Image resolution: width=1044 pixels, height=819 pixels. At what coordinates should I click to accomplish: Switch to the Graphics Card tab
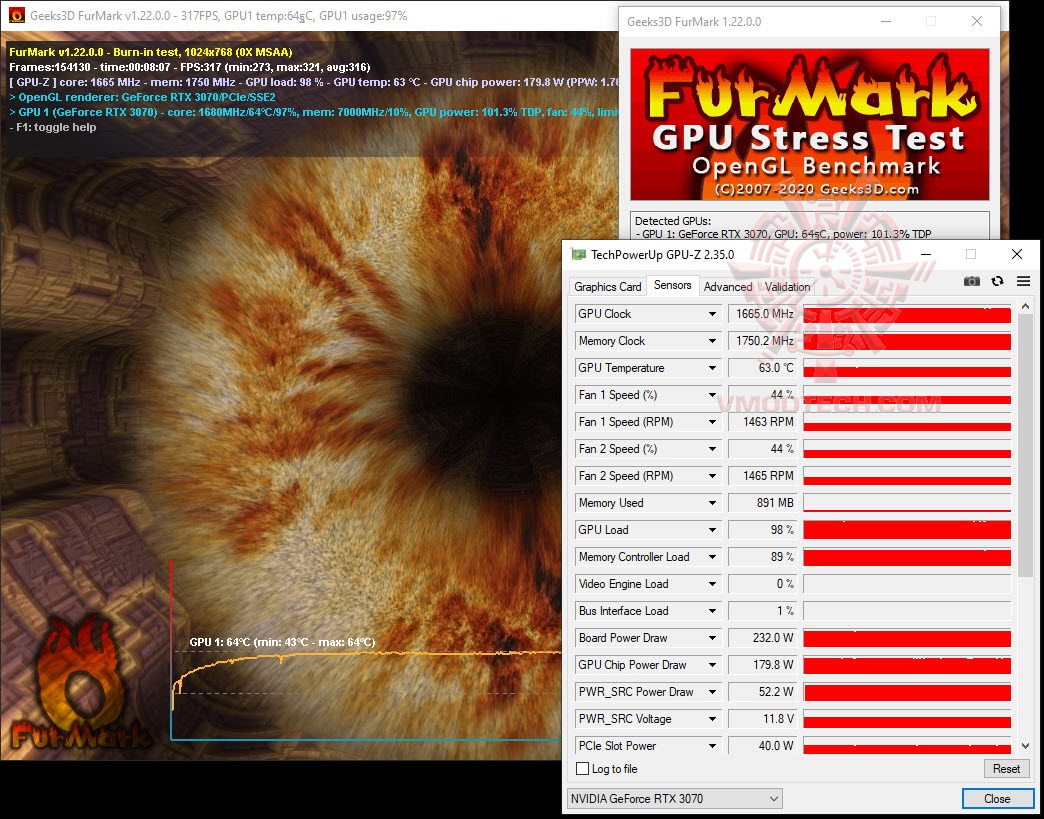pos(607,286)
